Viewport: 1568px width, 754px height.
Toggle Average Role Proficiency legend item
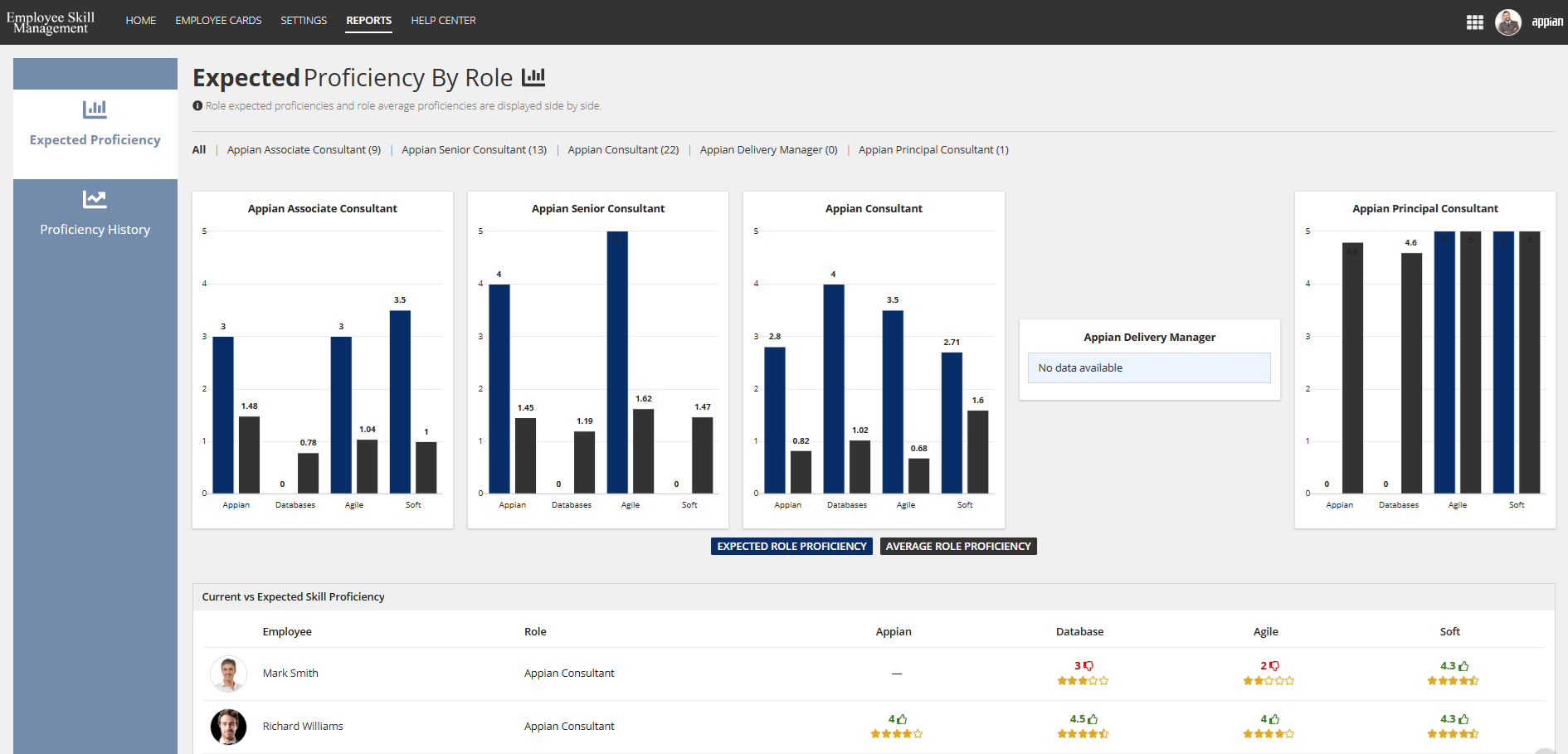[x=958, y=547]
